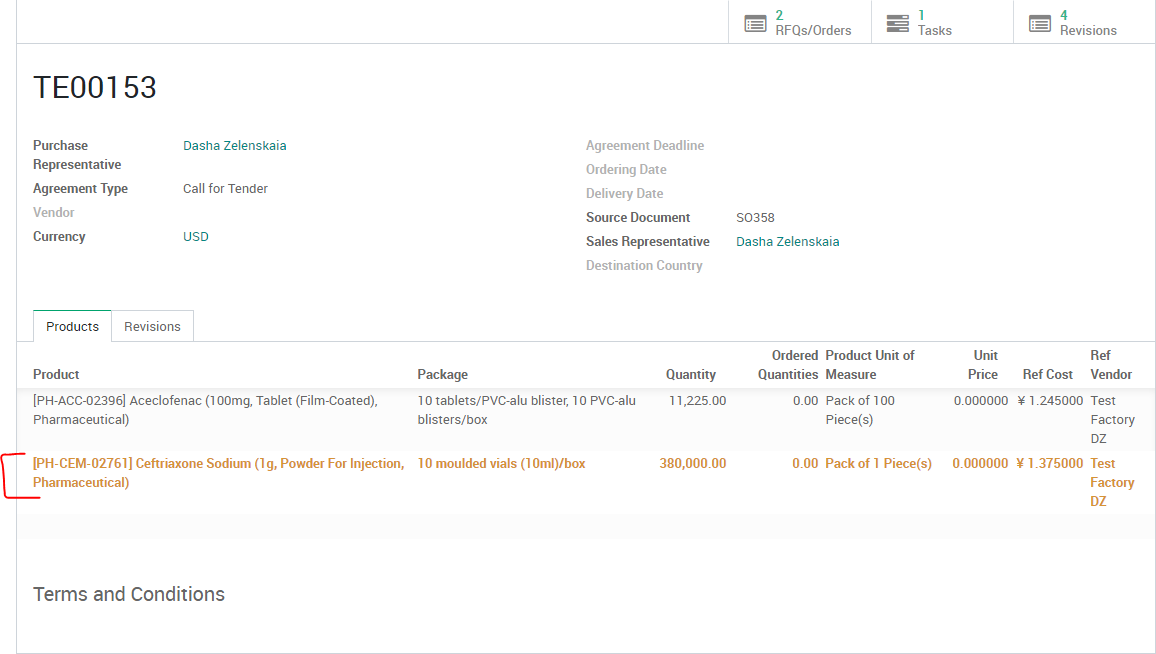1156x654 pixels.
Task: Open the Tasks stat button icon
Action: [897, 24]
